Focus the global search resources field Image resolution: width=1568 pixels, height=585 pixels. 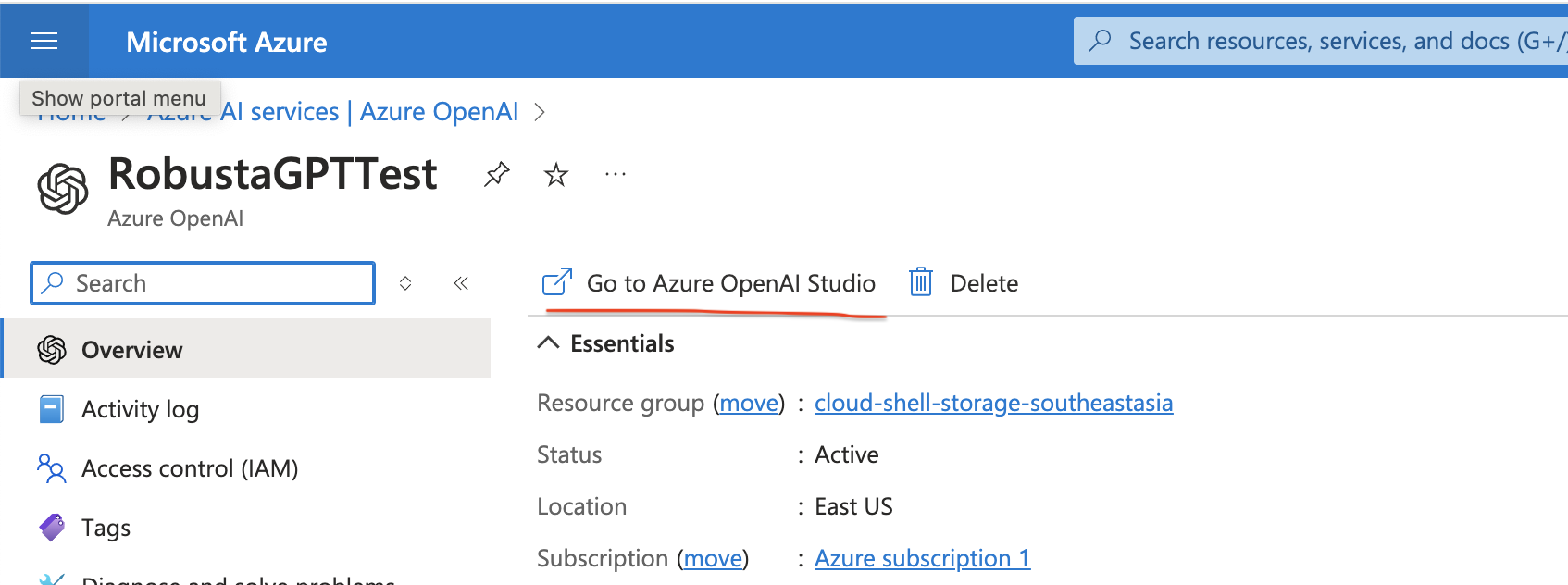pos(1321,41)
